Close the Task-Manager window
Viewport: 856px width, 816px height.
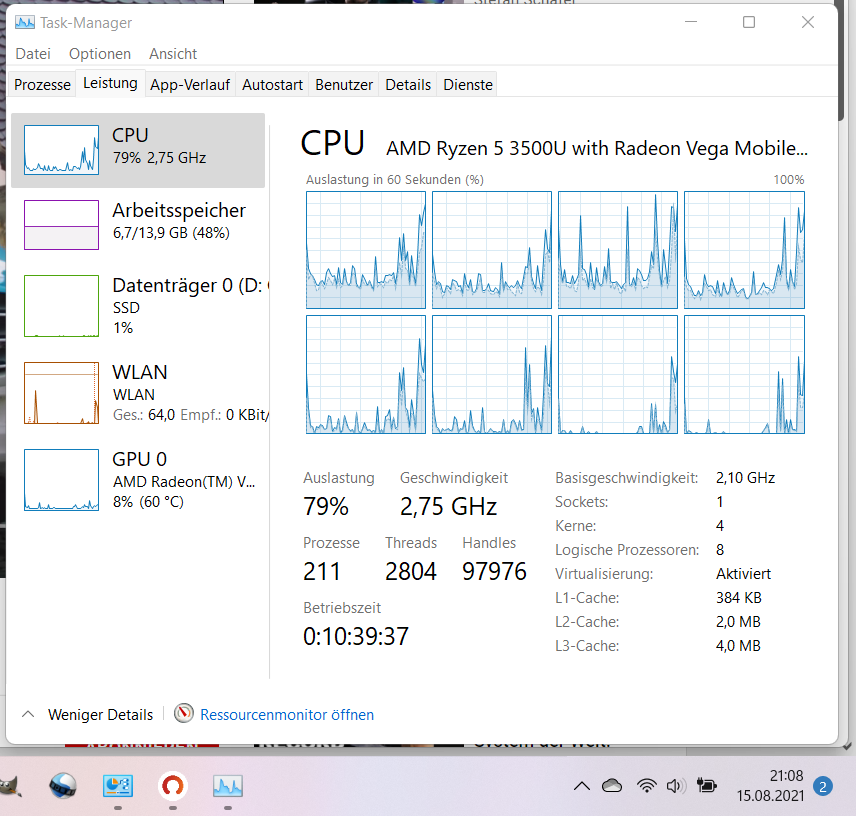(x=807, y=22)
